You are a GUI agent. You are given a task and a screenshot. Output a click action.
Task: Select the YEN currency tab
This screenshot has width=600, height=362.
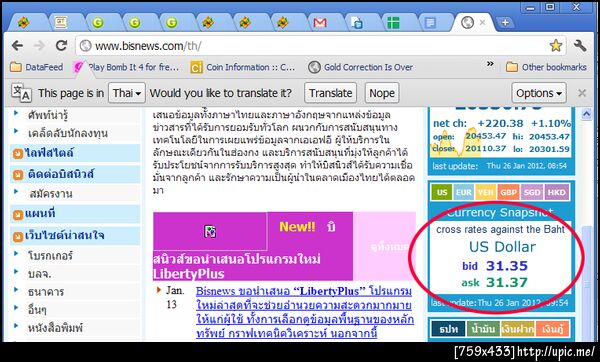486,192
